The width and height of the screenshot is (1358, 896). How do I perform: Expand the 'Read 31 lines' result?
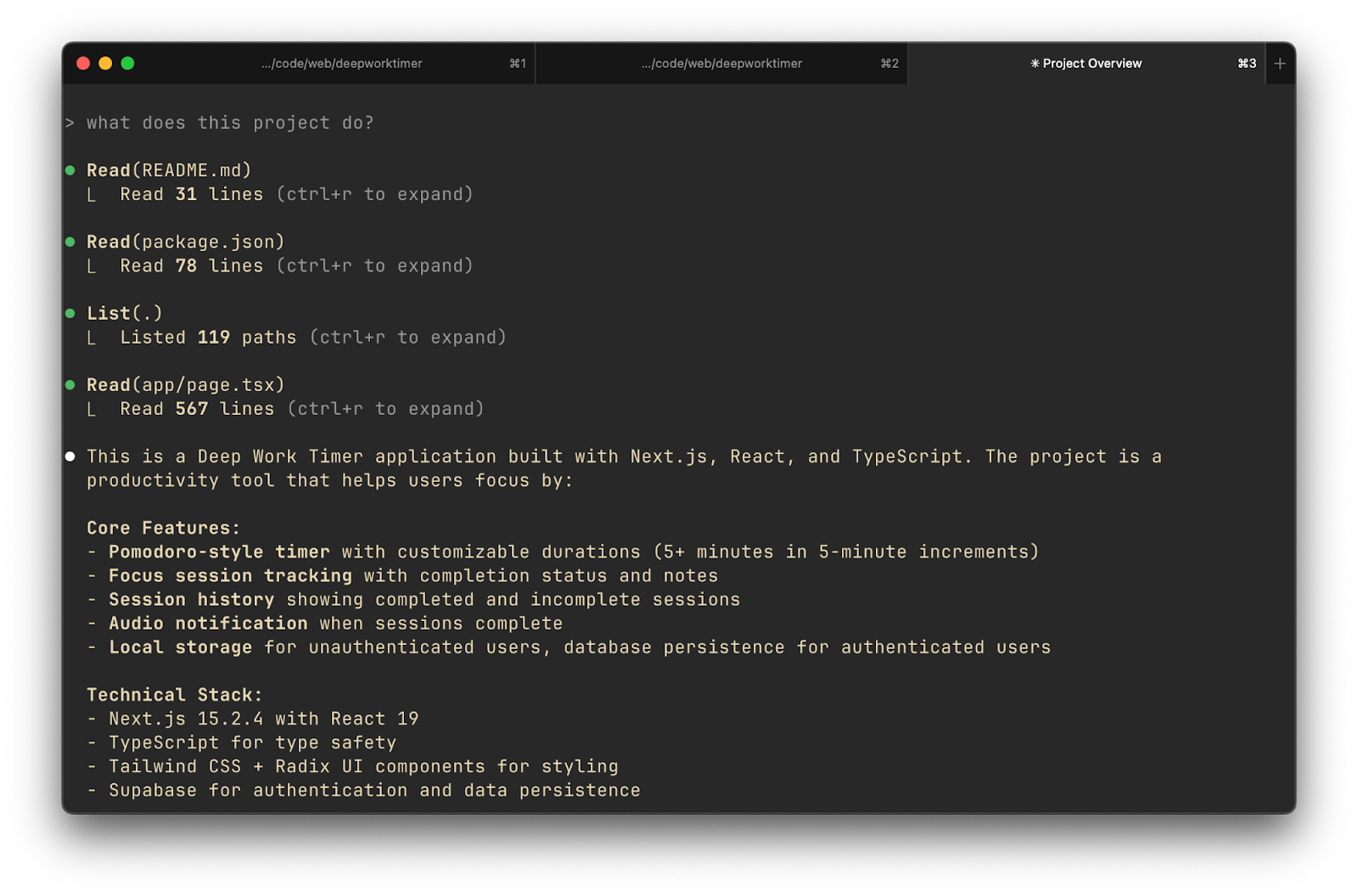(x=296, y=194)
